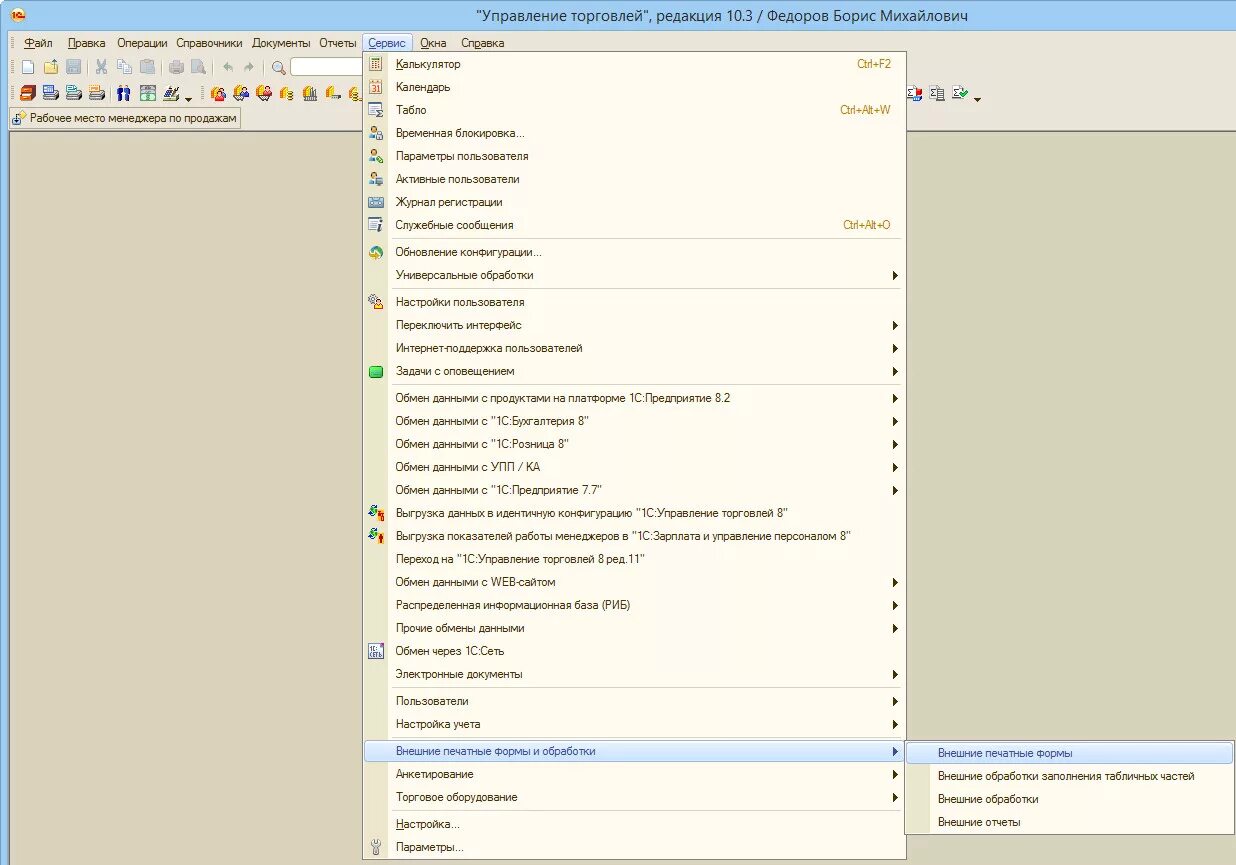Image resolution: width=1236 pixels, height=865 pixels.
Task: Open the Операции menu
Action: pos(142,43)
